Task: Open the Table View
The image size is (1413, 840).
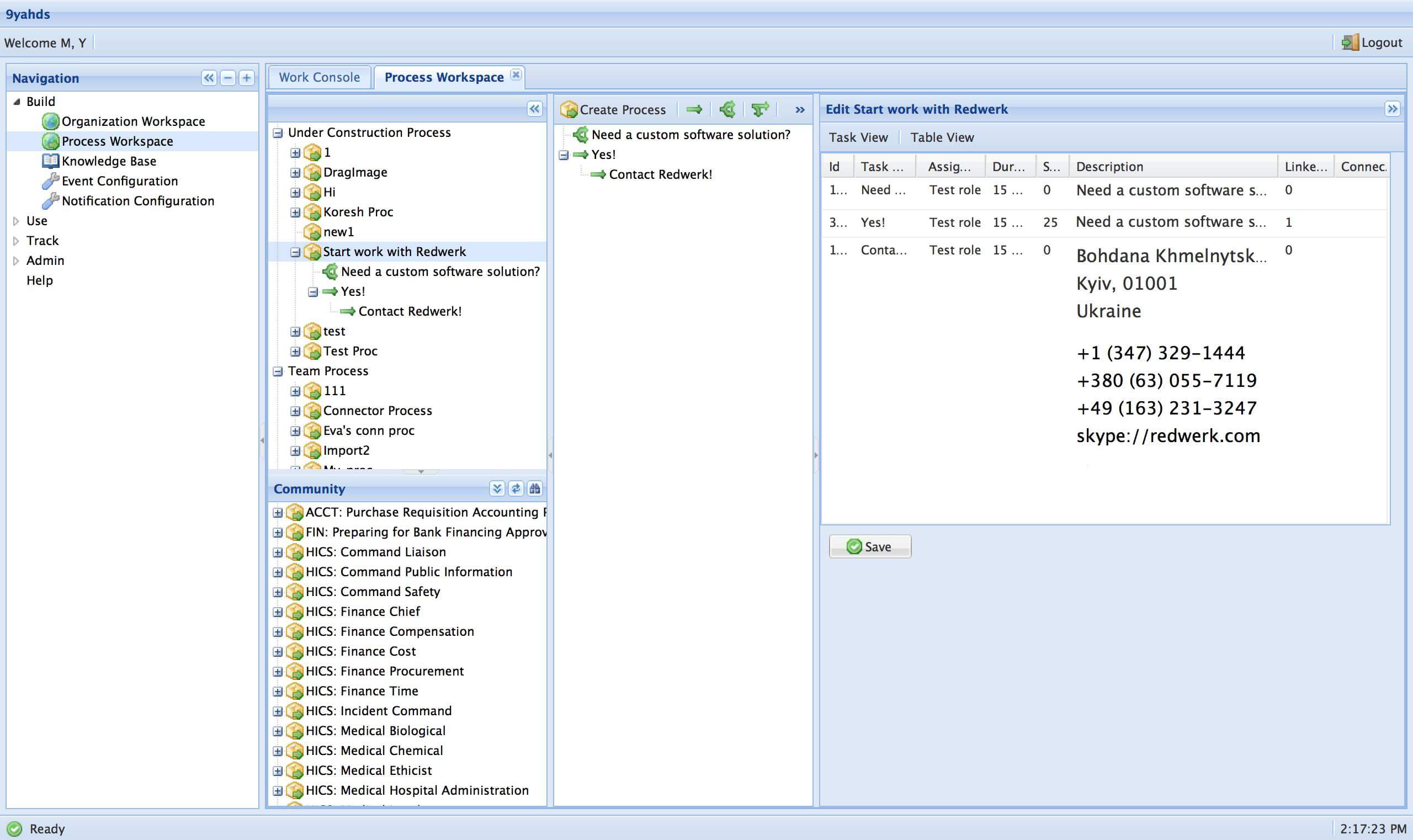Action: pyautogui.click(x=942, y=137)
